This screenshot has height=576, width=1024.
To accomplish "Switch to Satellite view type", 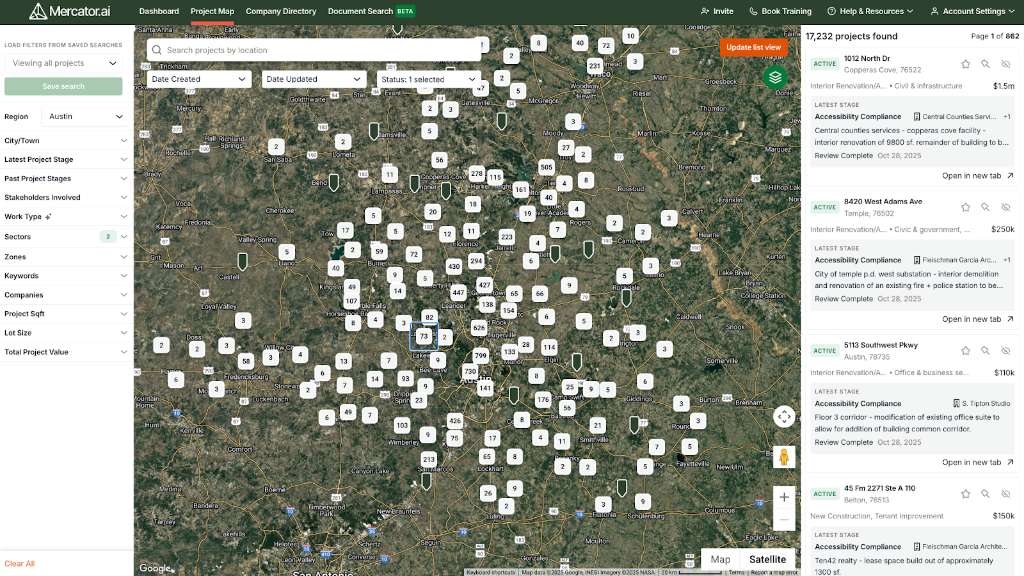I will click(x=767, y=559).
